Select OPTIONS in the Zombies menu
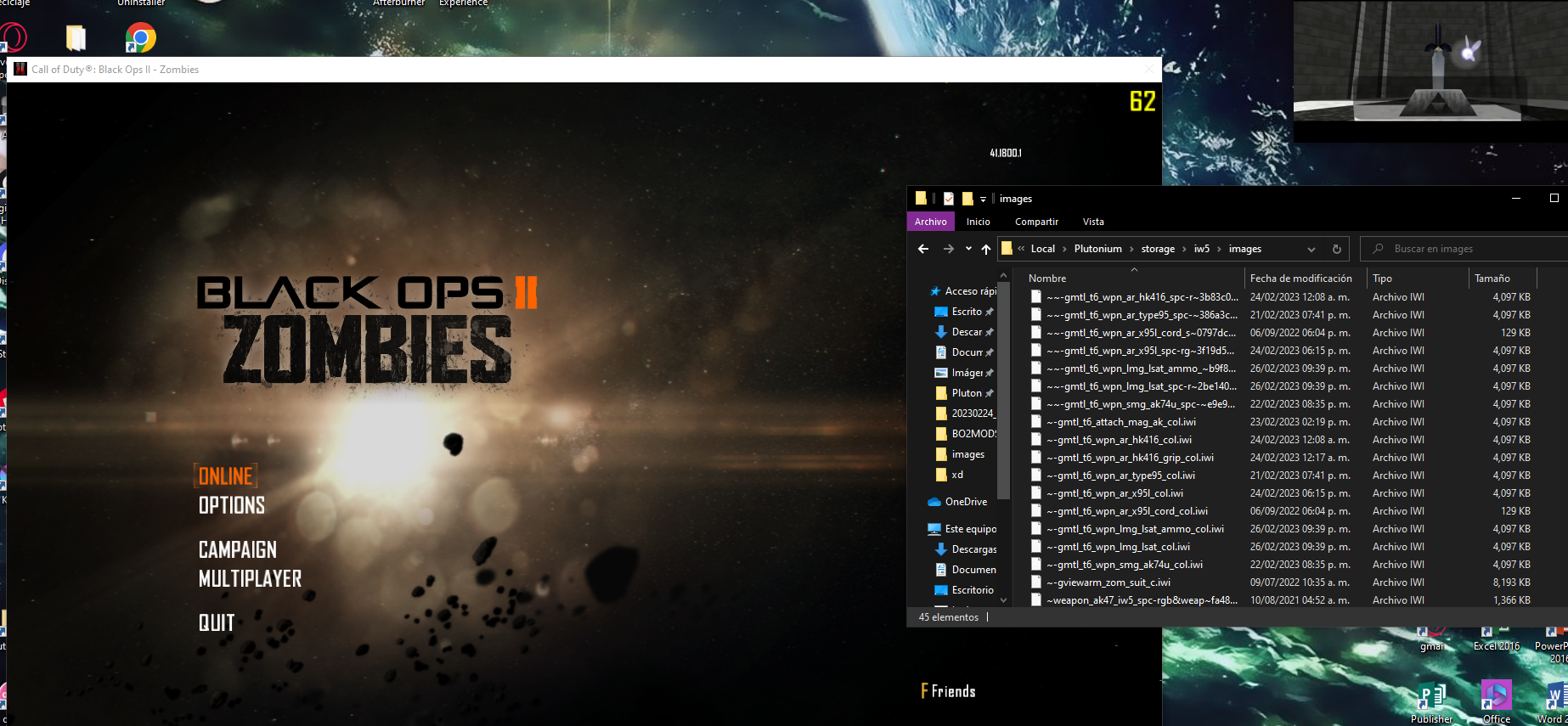Image resolution: width=1568 pixels, height=726 pixels. 232,505
